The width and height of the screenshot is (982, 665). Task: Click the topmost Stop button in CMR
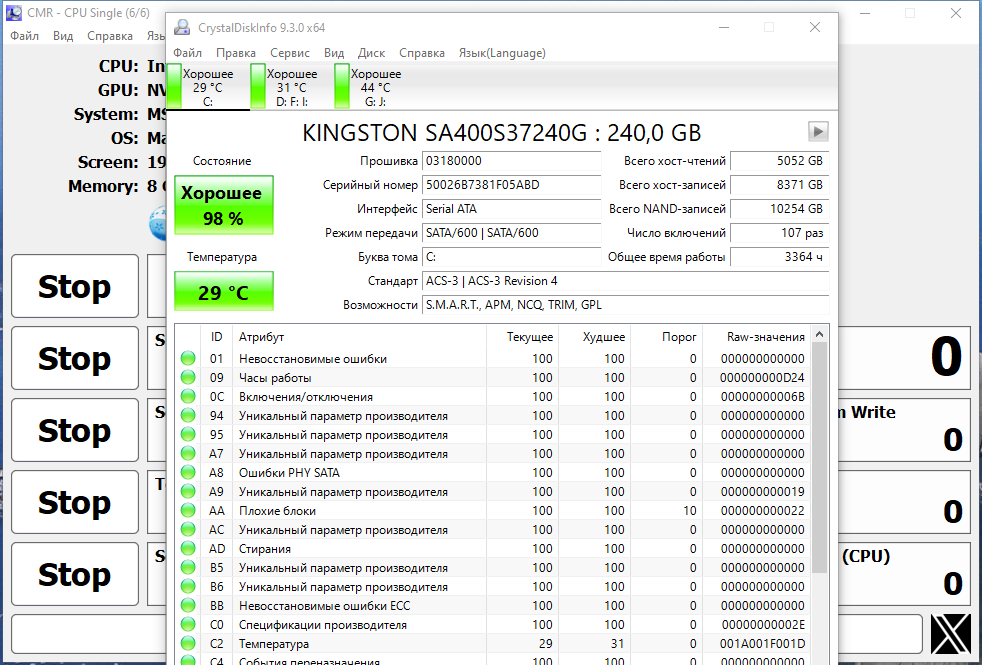(75, 286)
